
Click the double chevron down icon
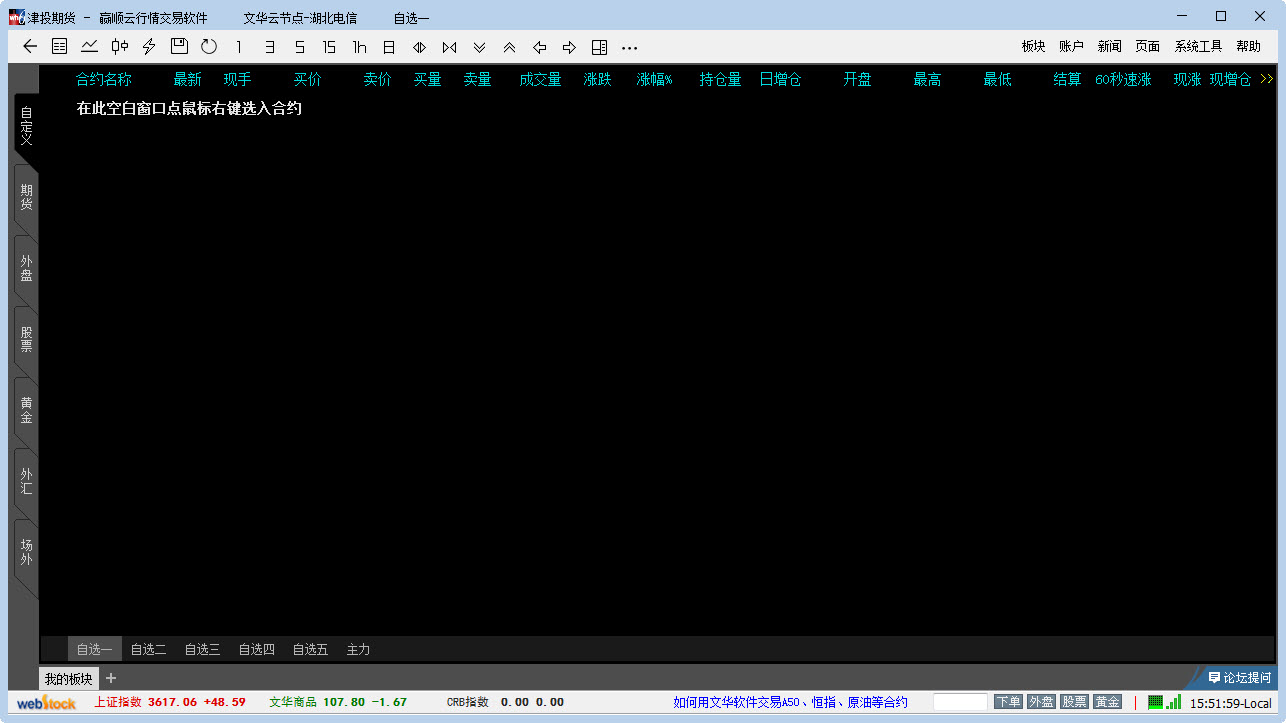(x=479, y=46)
